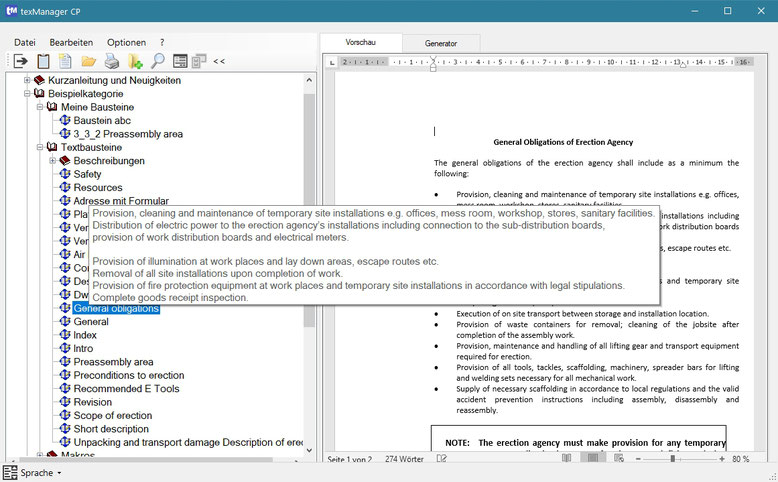Select the highlighted General obligations item

coord(116,308)
